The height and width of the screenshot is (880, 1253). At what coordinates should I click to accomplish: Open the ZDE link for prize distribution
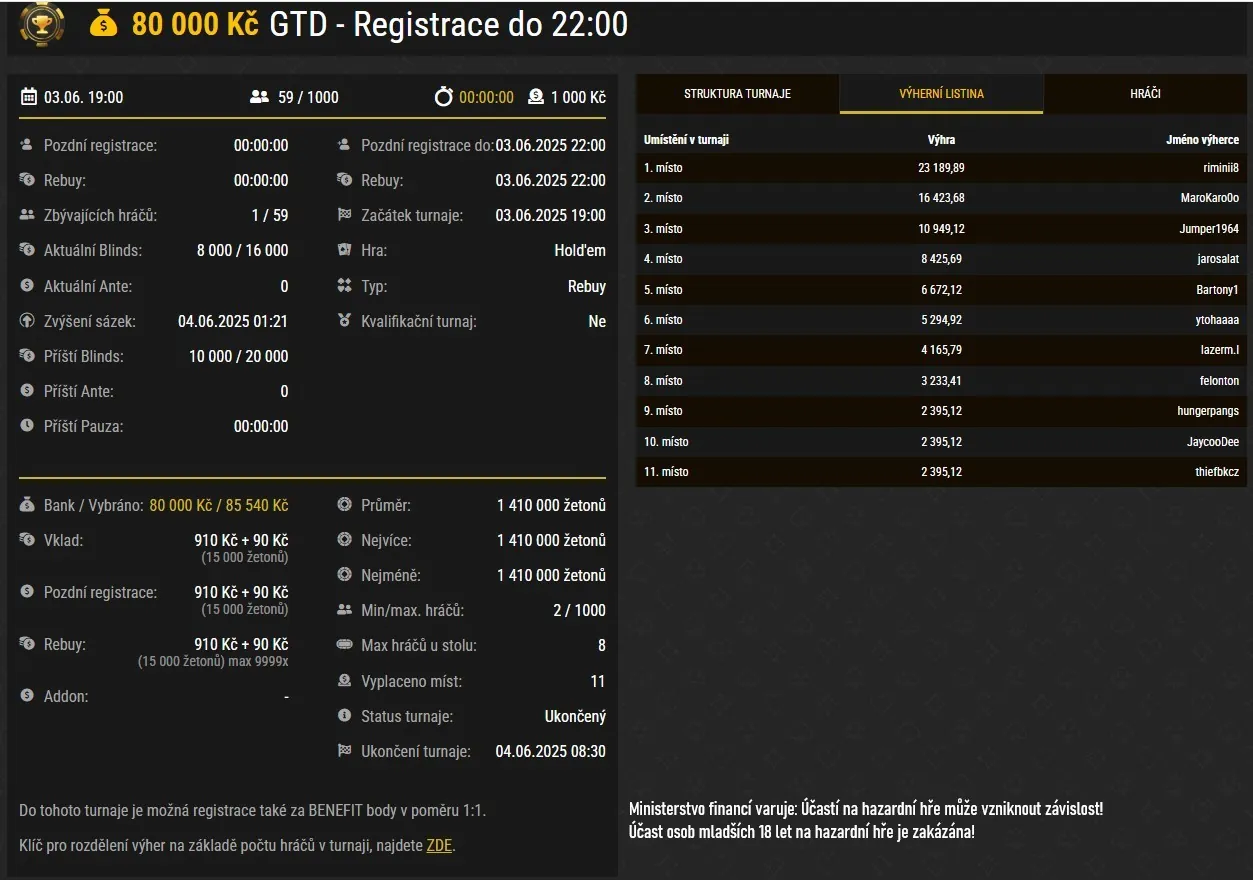tap(439, 845)
